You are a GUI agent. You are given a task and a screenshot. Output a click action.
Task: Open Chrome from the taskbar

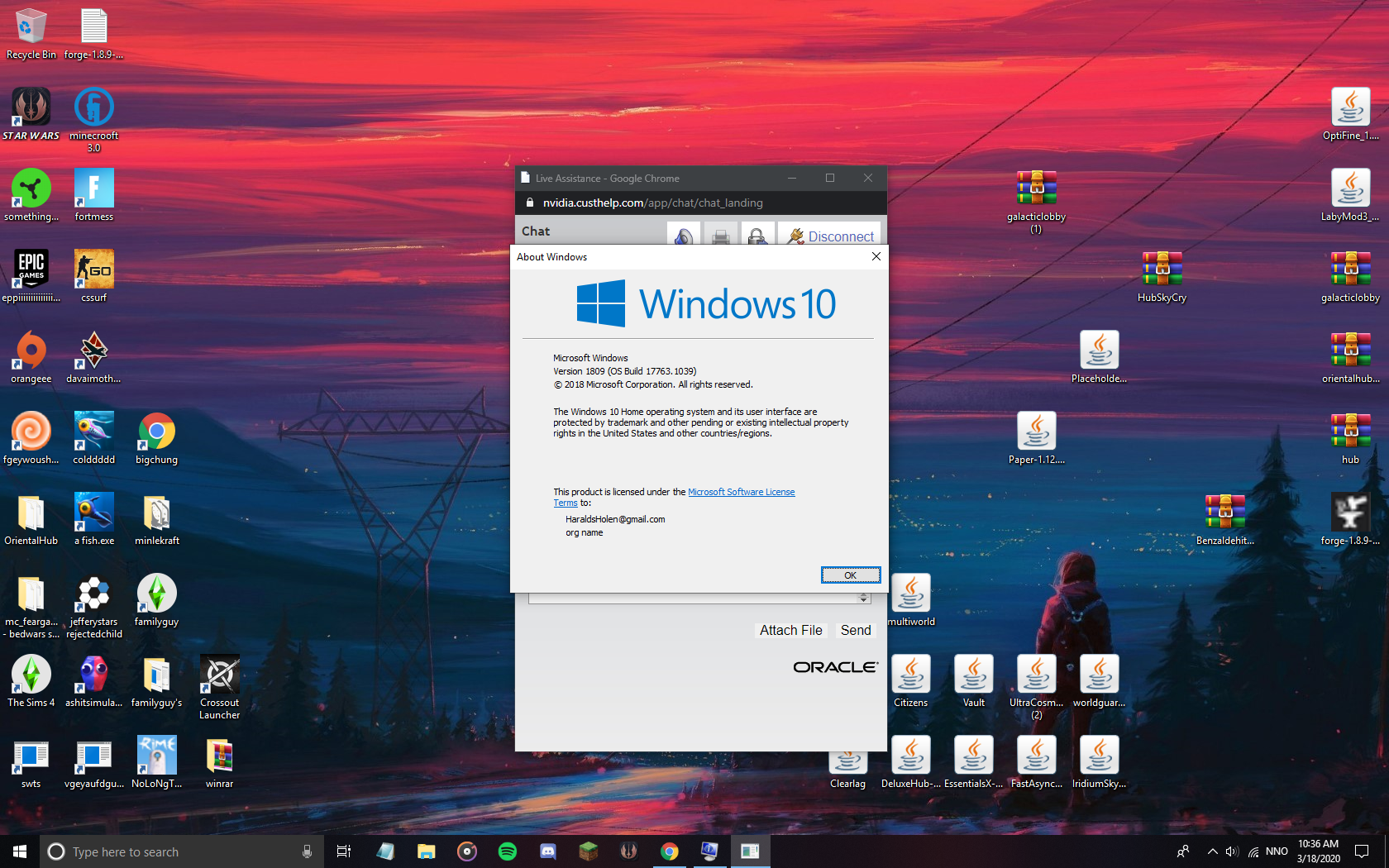pyautogui.click(x=669, y=851)
